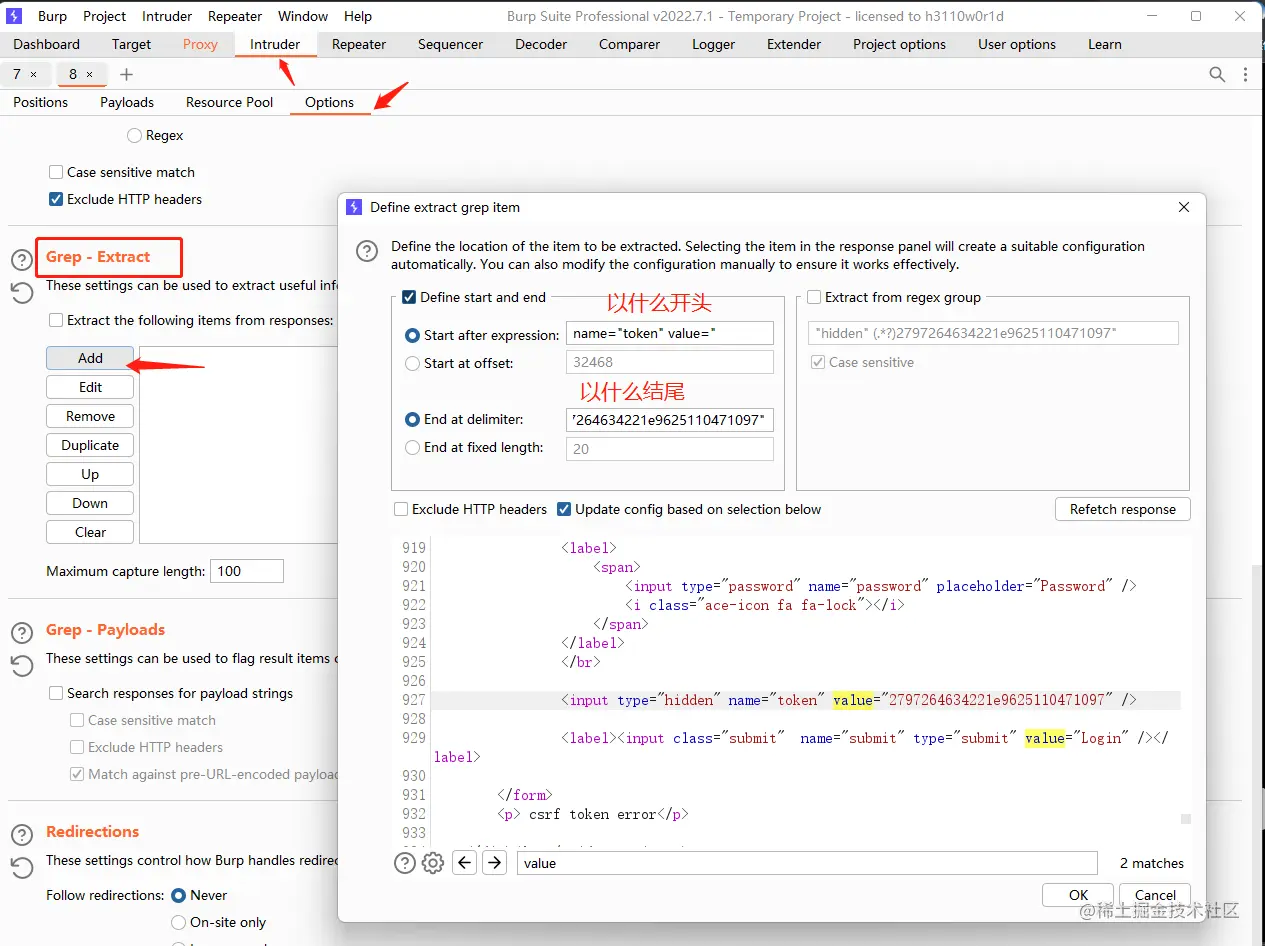Toggle Update config based on selection below
The height and width of the screenshot is (946, 1265).
[564, 509]
